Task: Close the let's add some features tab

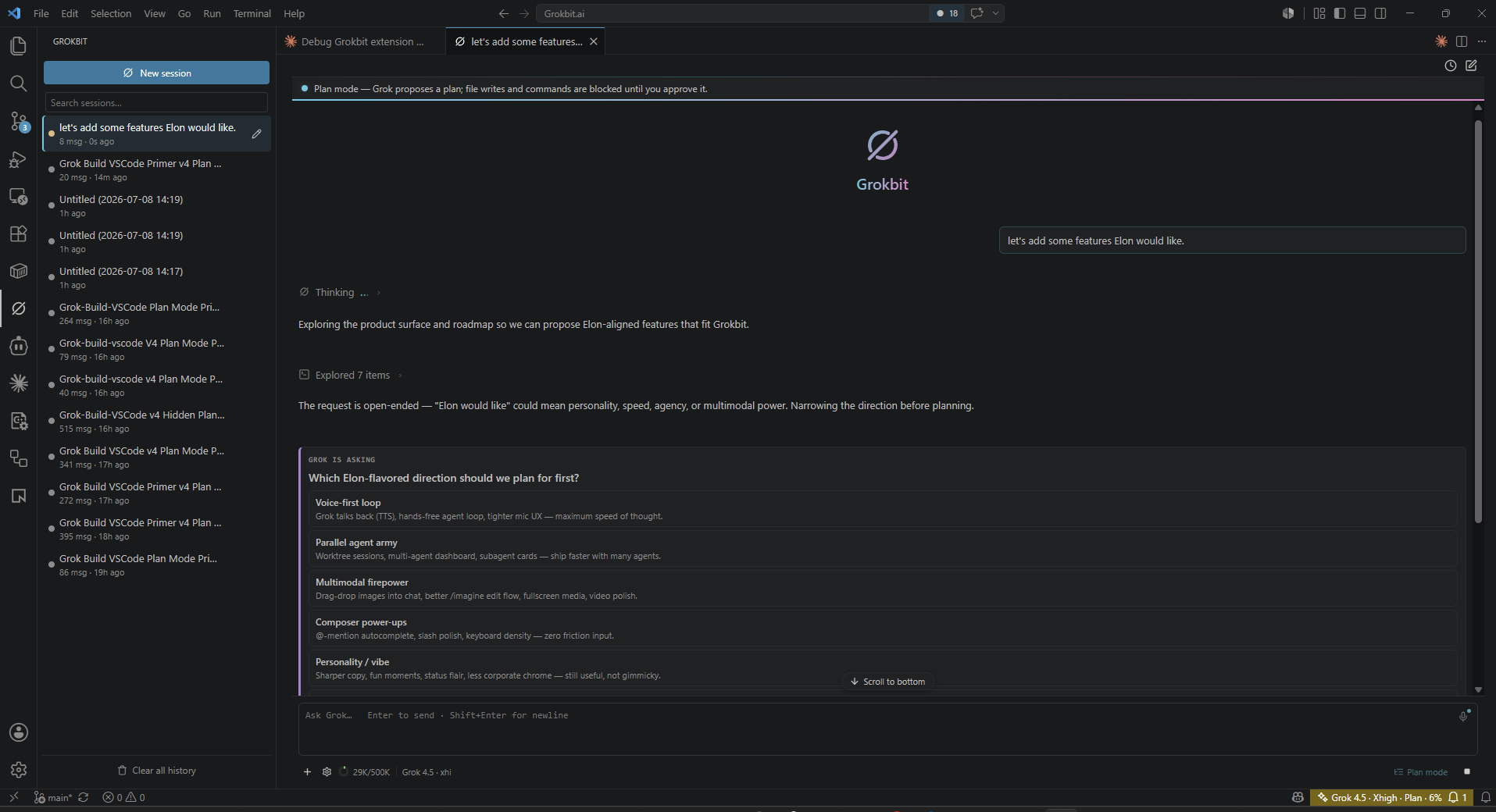Action: point(594,41)
